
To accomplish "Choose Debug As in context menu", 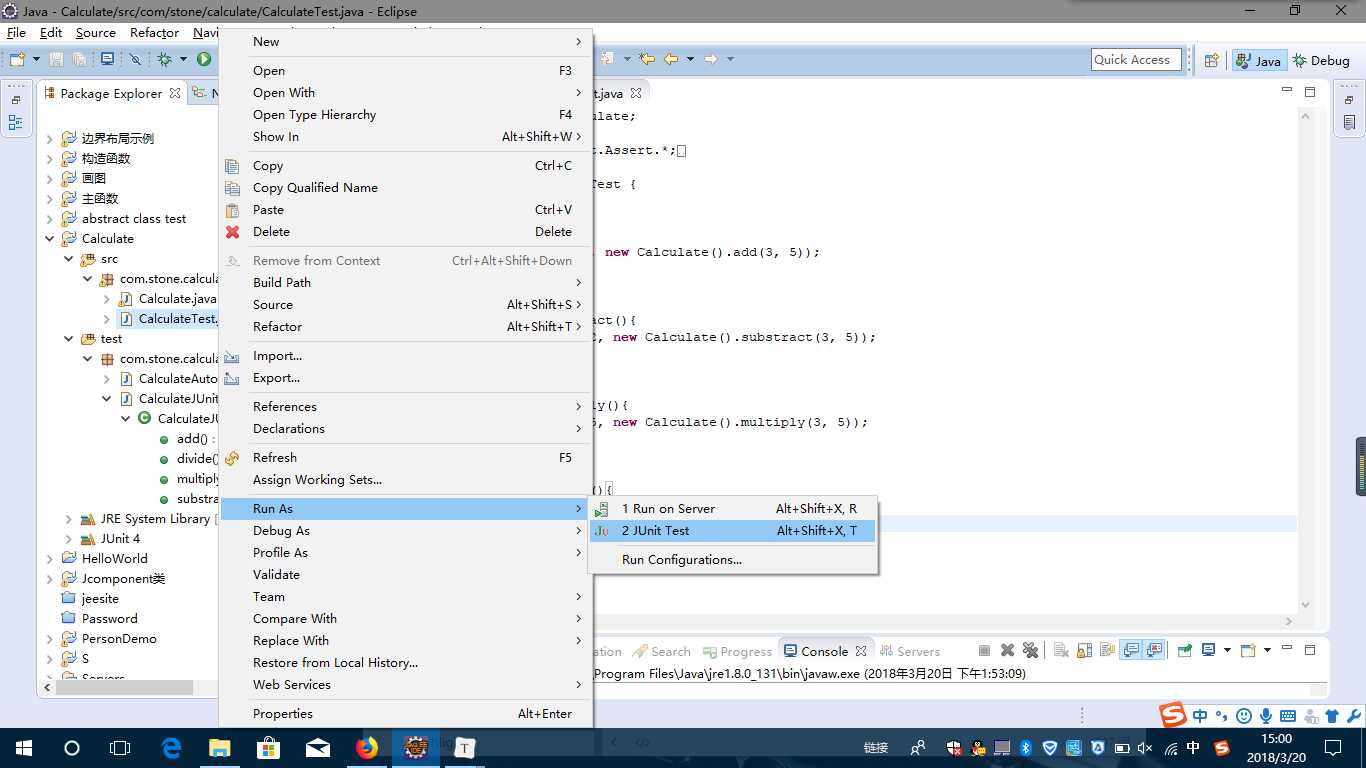I will point(406,531).
